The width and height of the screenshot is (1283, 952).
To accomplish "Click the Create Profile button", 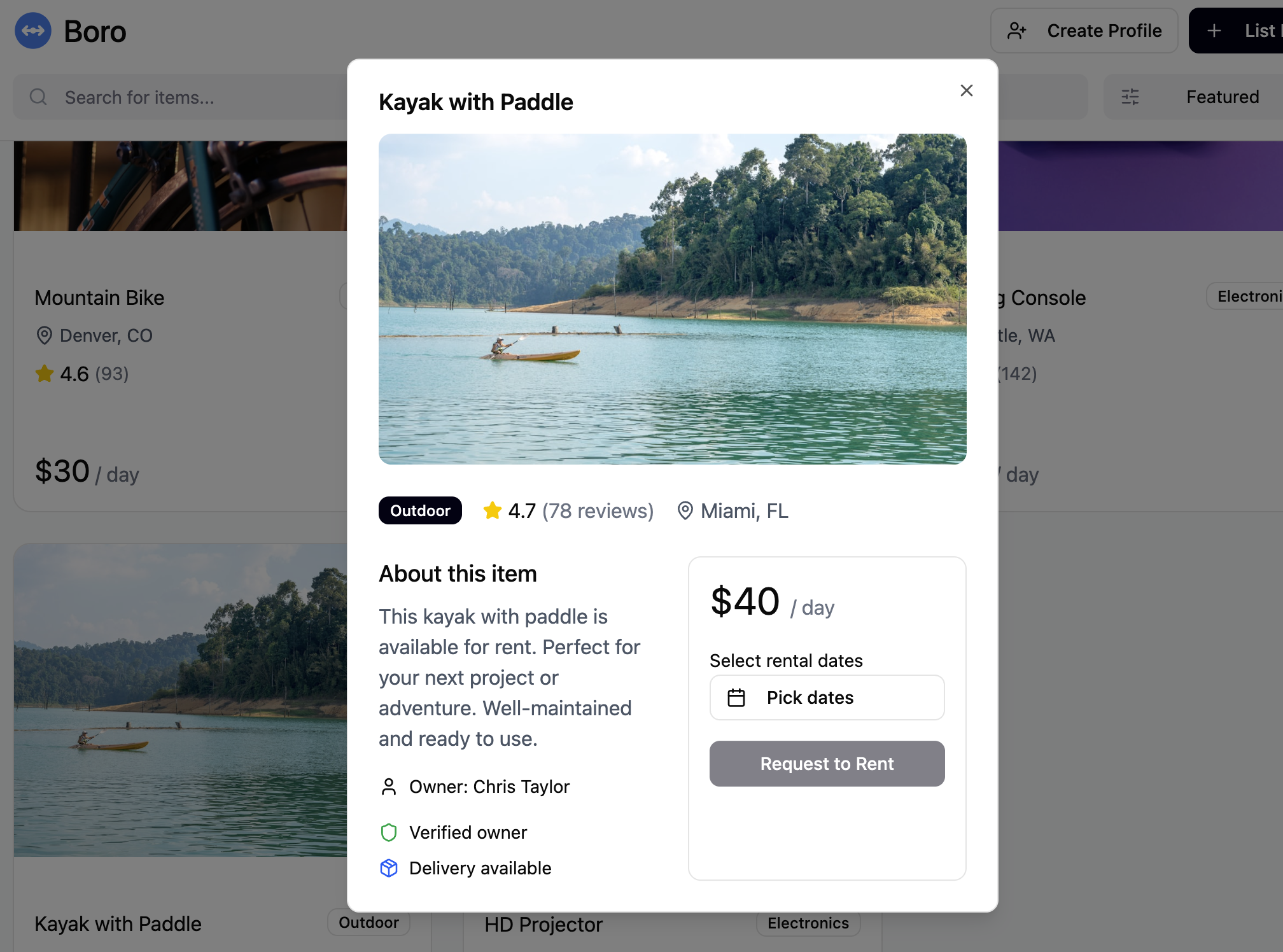I will 1084,31.
